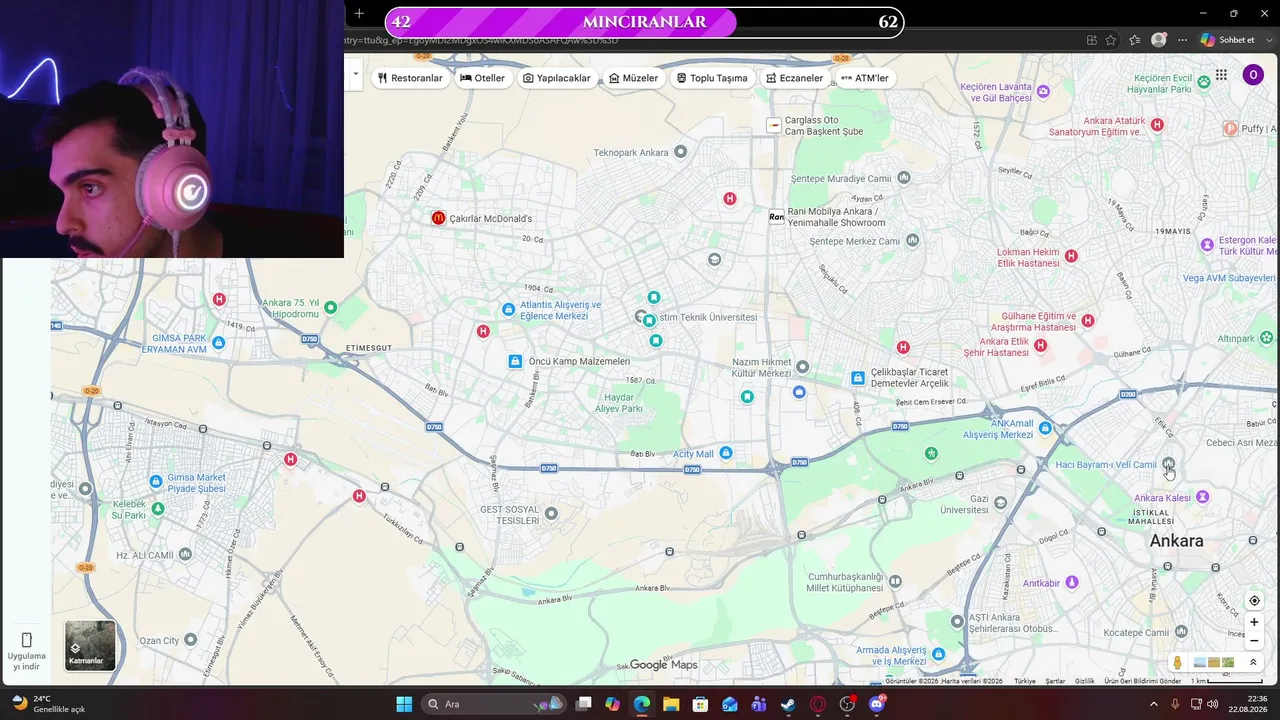The height and width of the screenshot is (720, 1280).
Task: Click the Uygulamayı indir button
Action: coord(26,651)
